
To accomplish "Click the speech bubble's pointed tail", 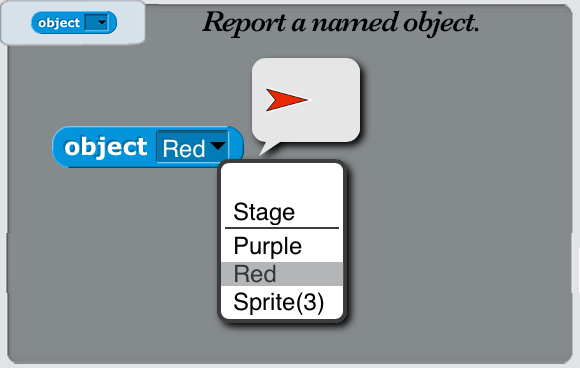I will click(269, 148).
